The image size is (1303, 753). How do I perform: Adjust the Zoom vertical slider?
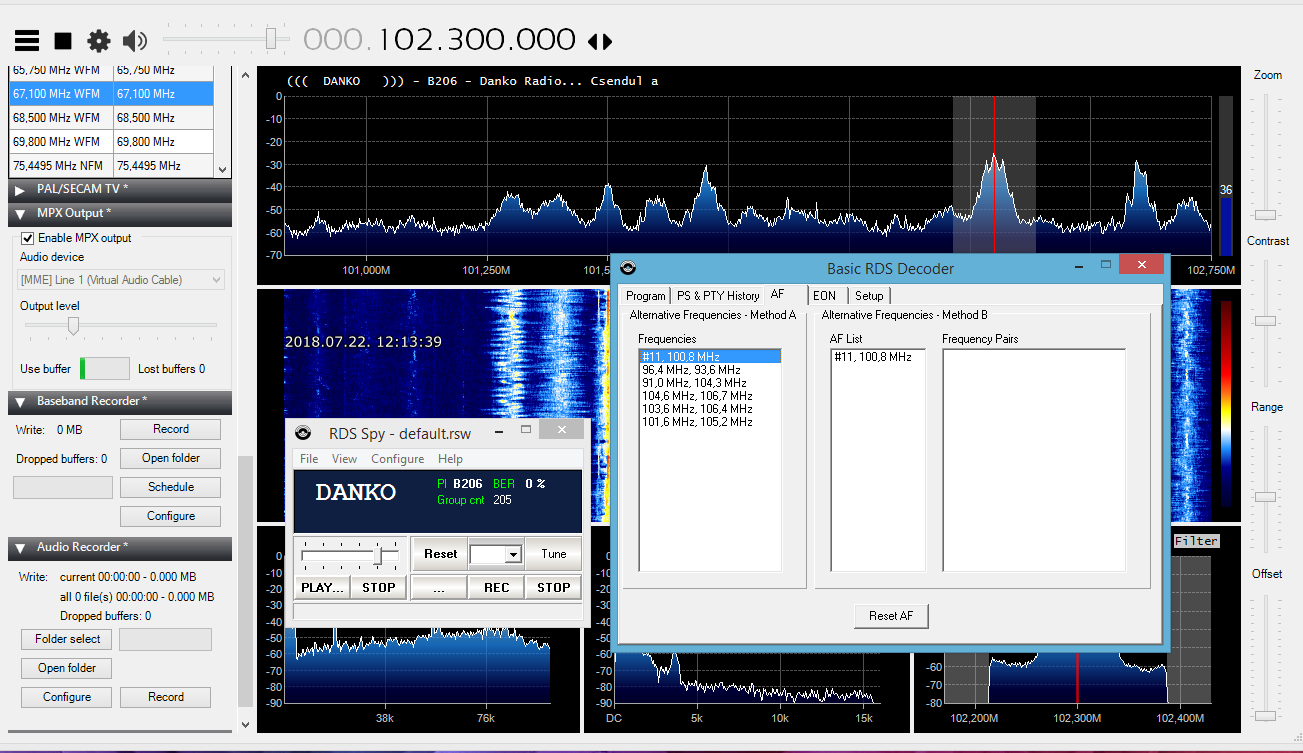(1267, 214)
